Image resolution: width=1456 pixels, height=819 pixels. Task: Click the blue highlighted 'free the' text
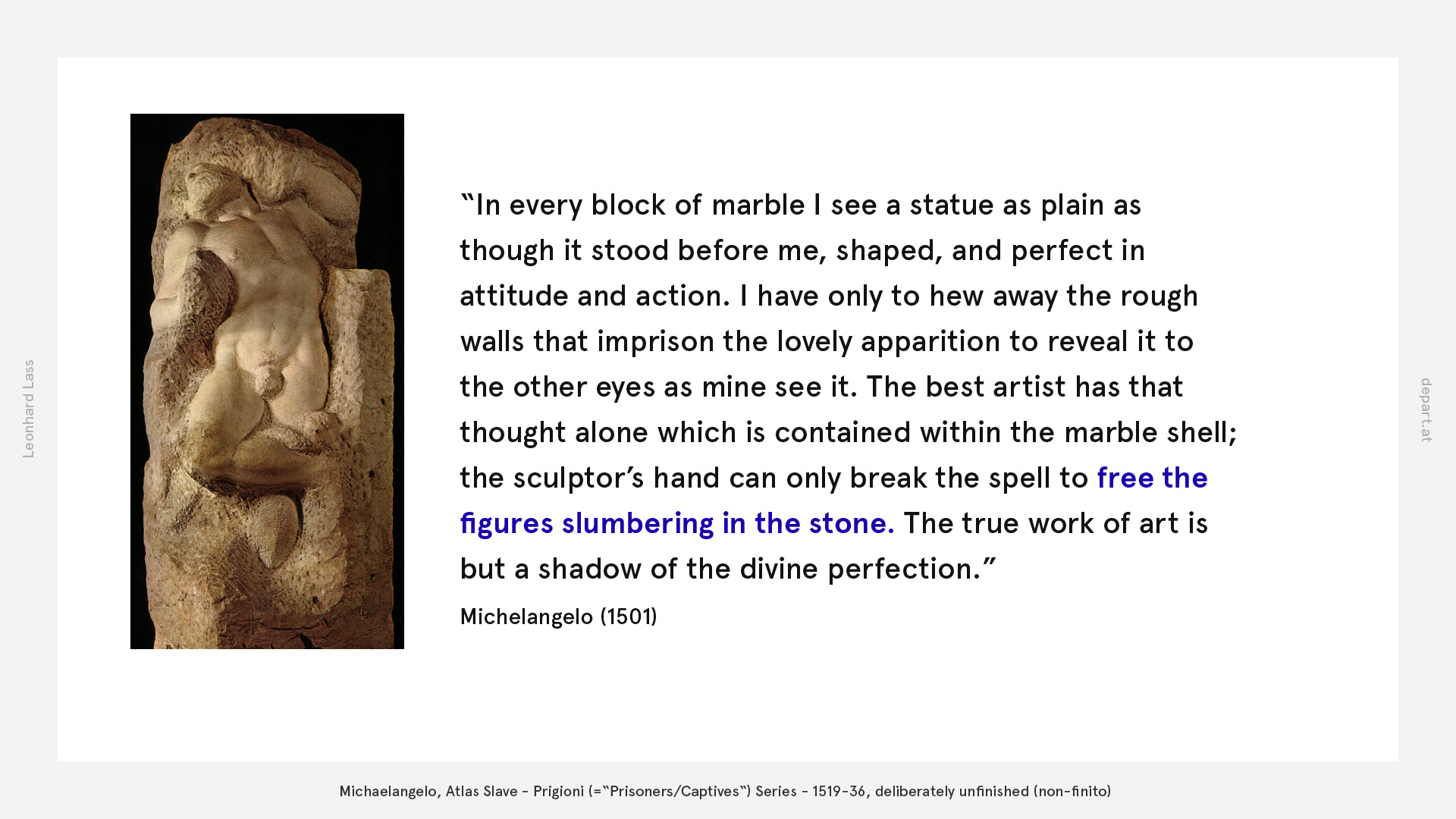[x=1151, y=478]
